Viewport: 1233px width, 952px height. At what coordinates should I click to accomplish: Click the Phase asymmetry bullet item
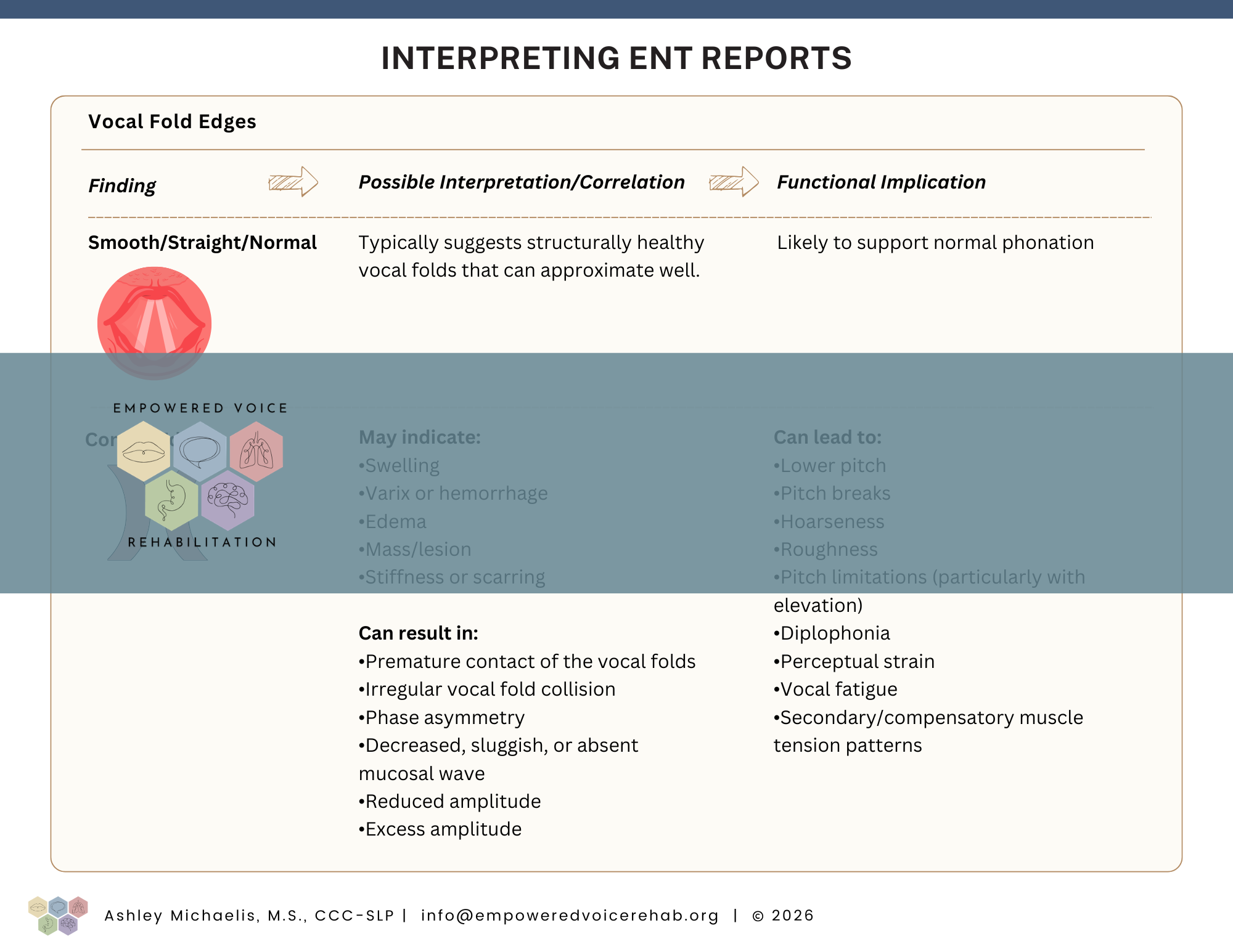[x=441, y=717]
